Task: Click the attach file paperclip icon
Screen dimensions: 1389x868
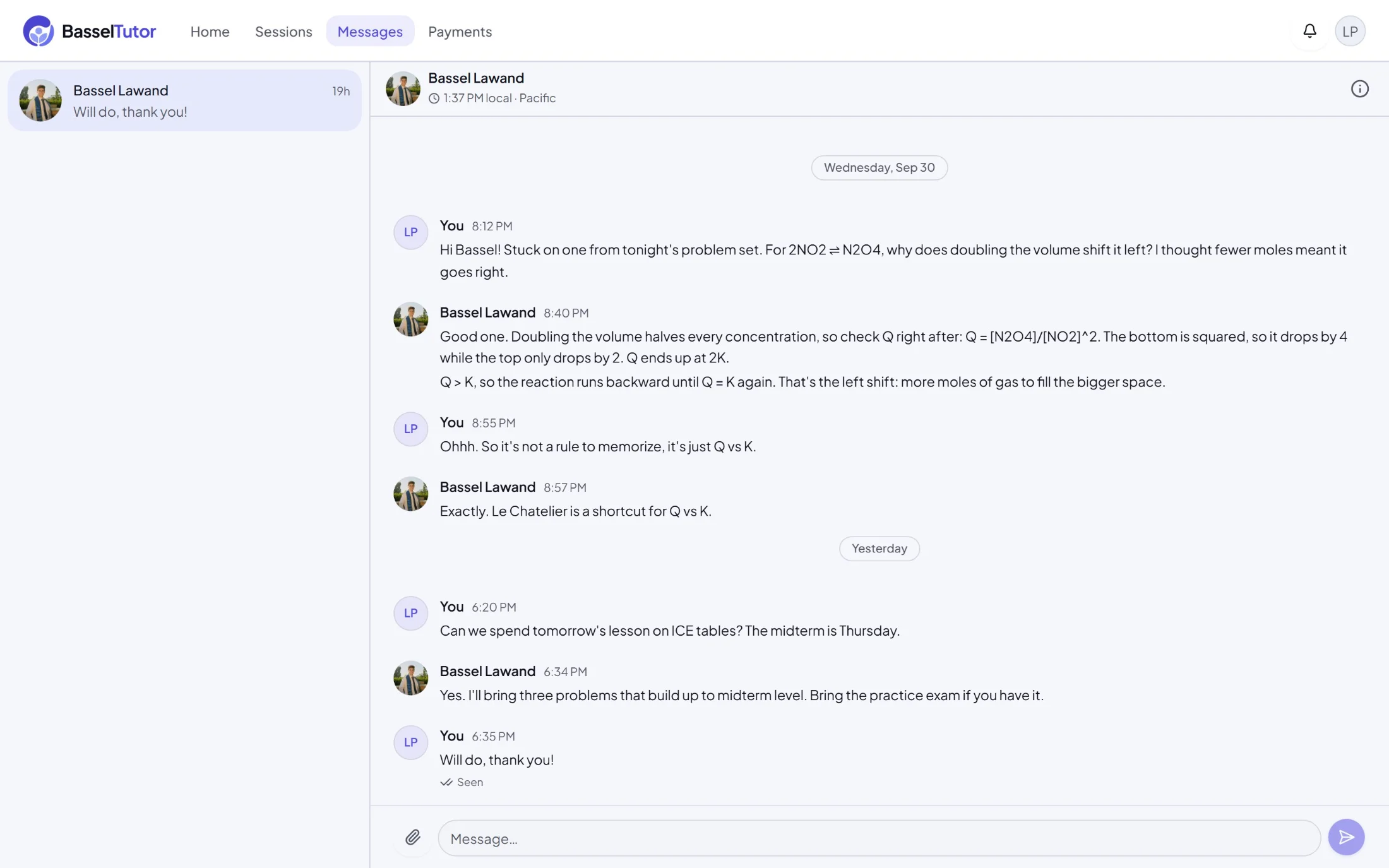Action: point(413,837)
